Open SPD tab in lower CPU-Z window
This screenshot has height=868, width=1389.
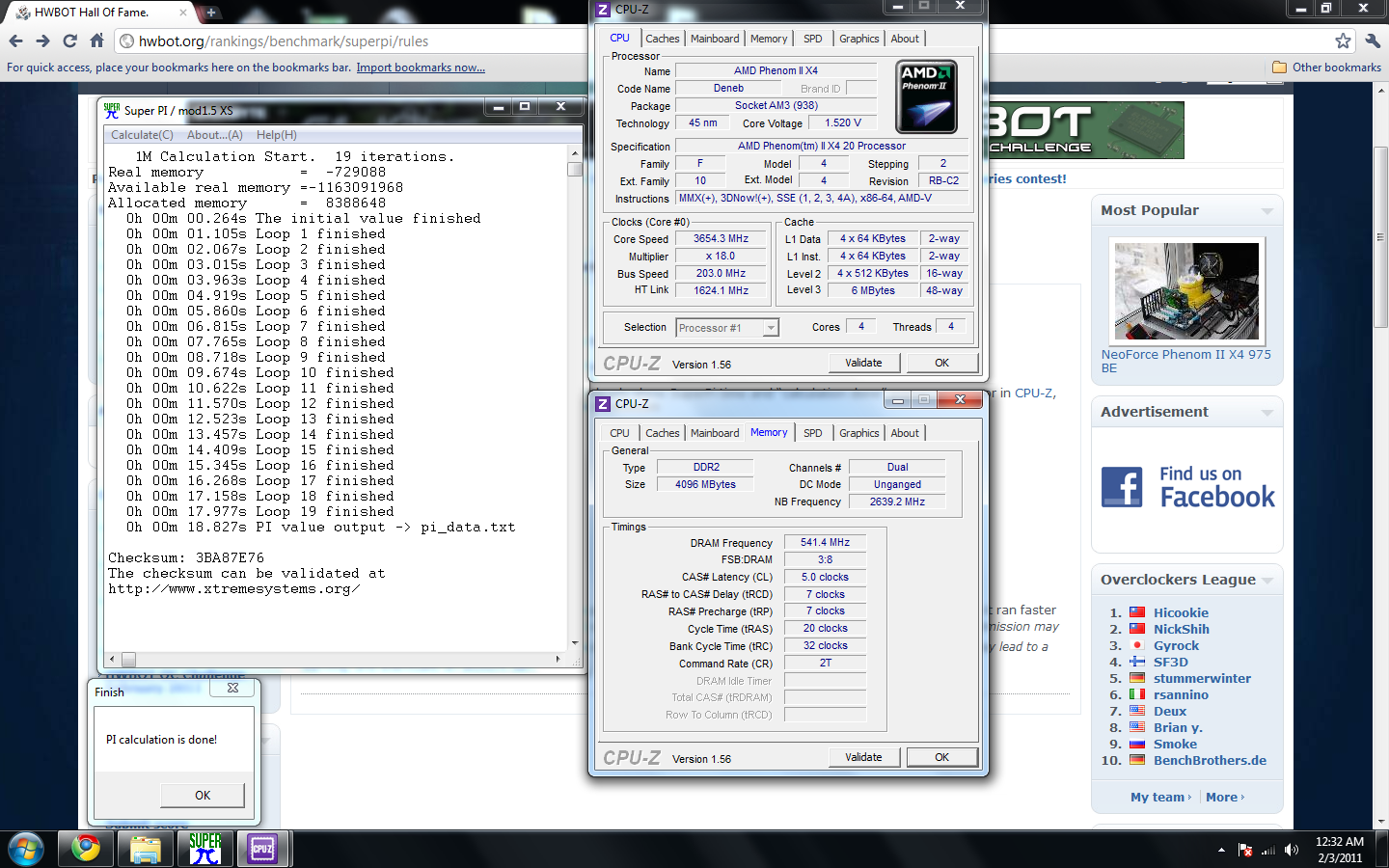(813, 433)
